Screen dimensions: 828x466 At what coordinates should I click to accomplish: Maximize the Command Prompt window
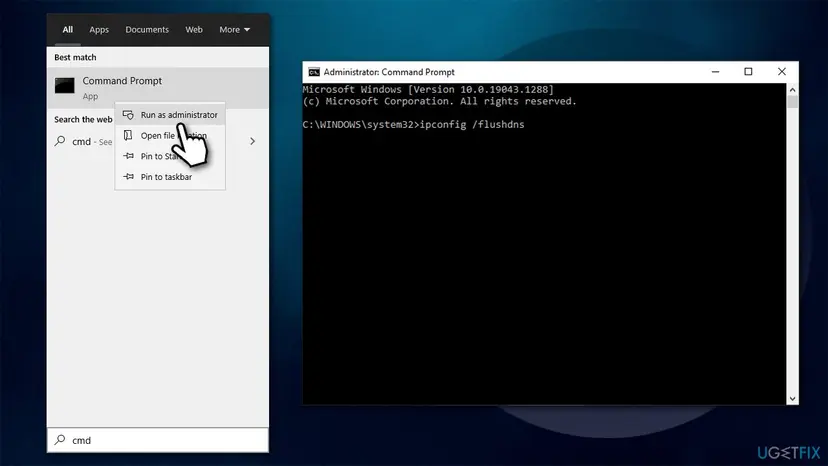click(x=748, y=72)
